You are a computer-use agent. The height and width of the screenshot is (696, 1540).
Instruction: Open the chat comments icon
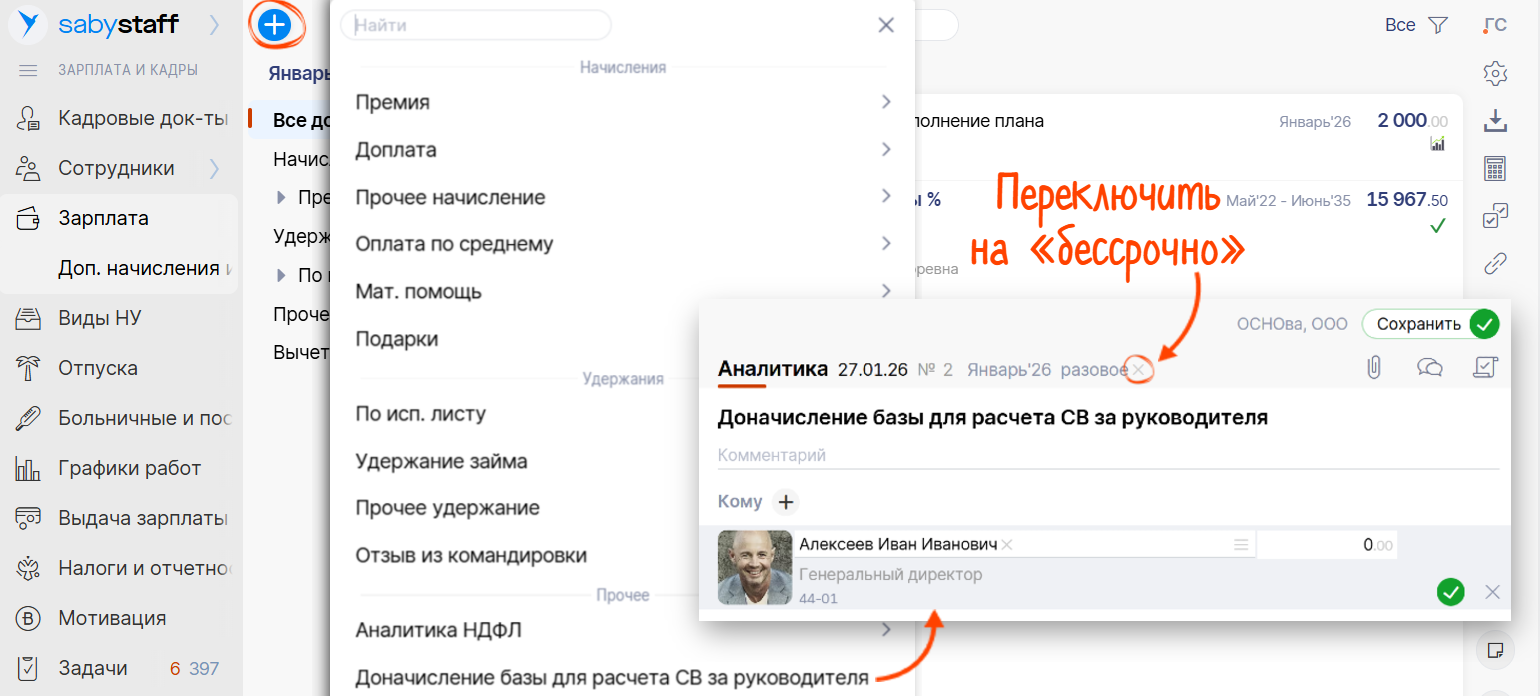[x=1430, y=368]
